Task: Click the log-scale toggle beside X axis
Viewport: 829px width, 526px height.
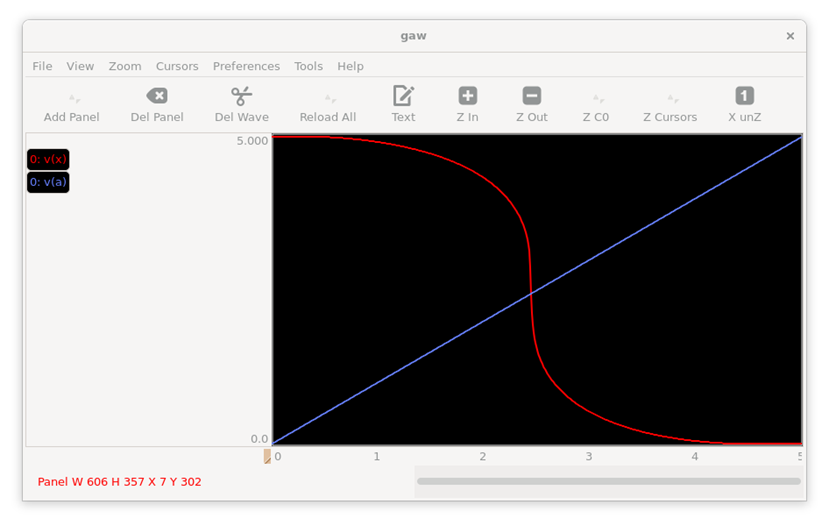Action: 268,456
